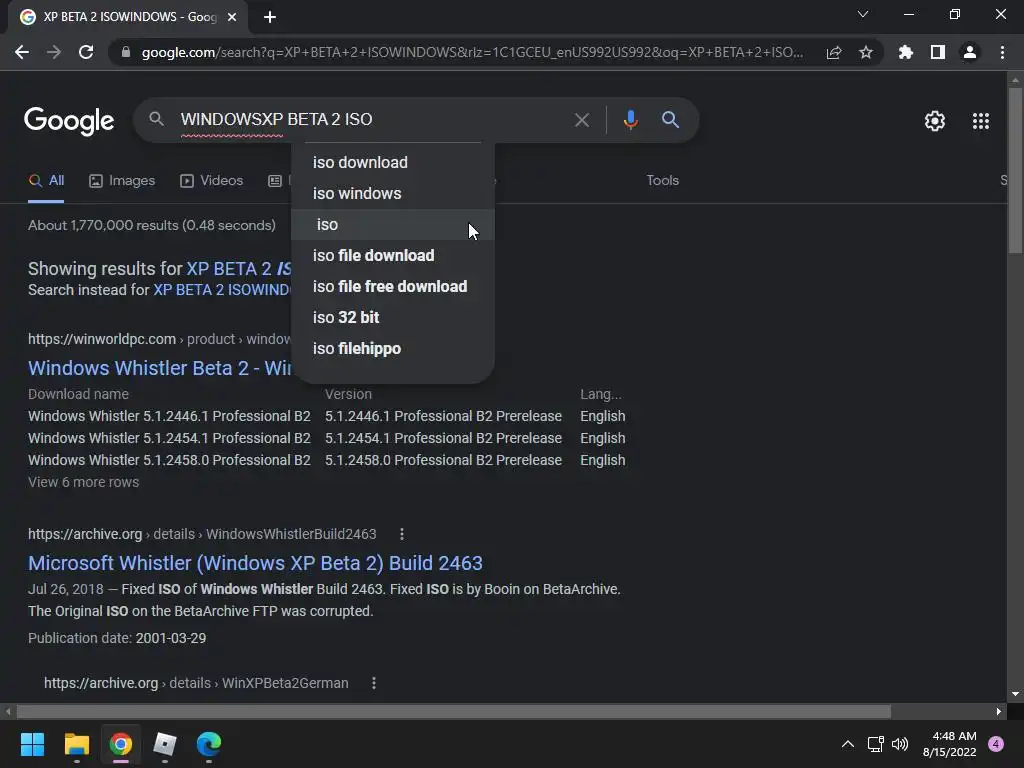Click the forward navigation arrow

point(54,52)
